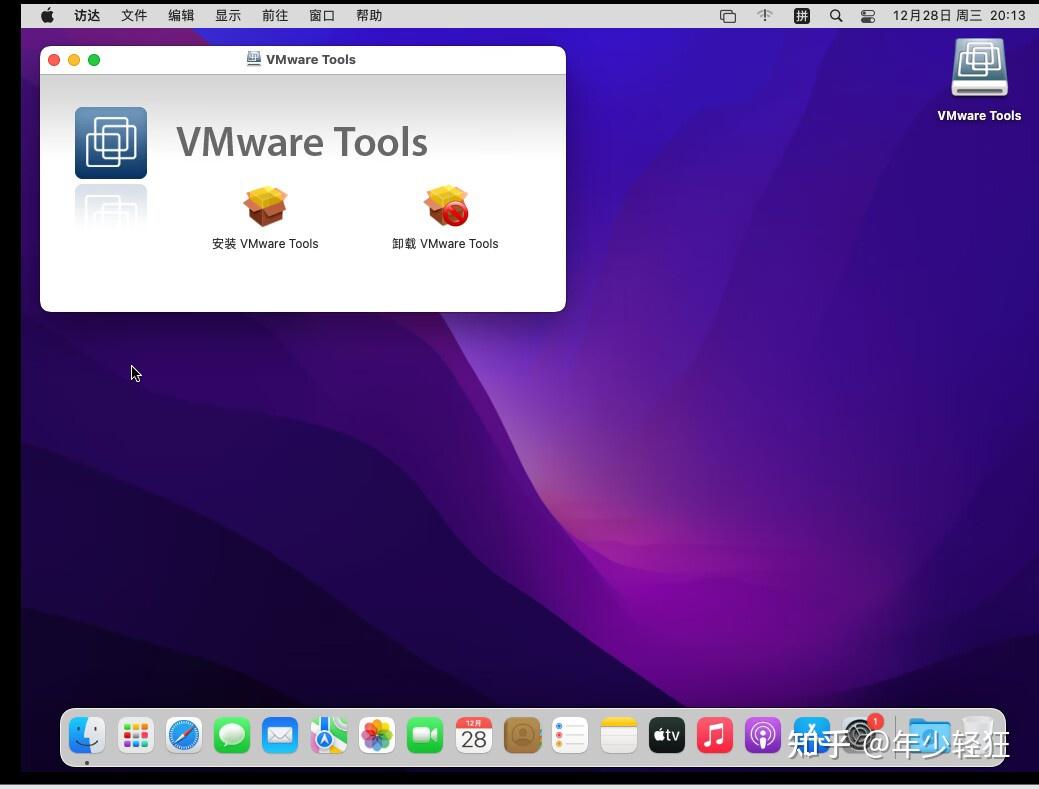
Task: Open the 帮助 menu
Action: (x=369, y=15)
